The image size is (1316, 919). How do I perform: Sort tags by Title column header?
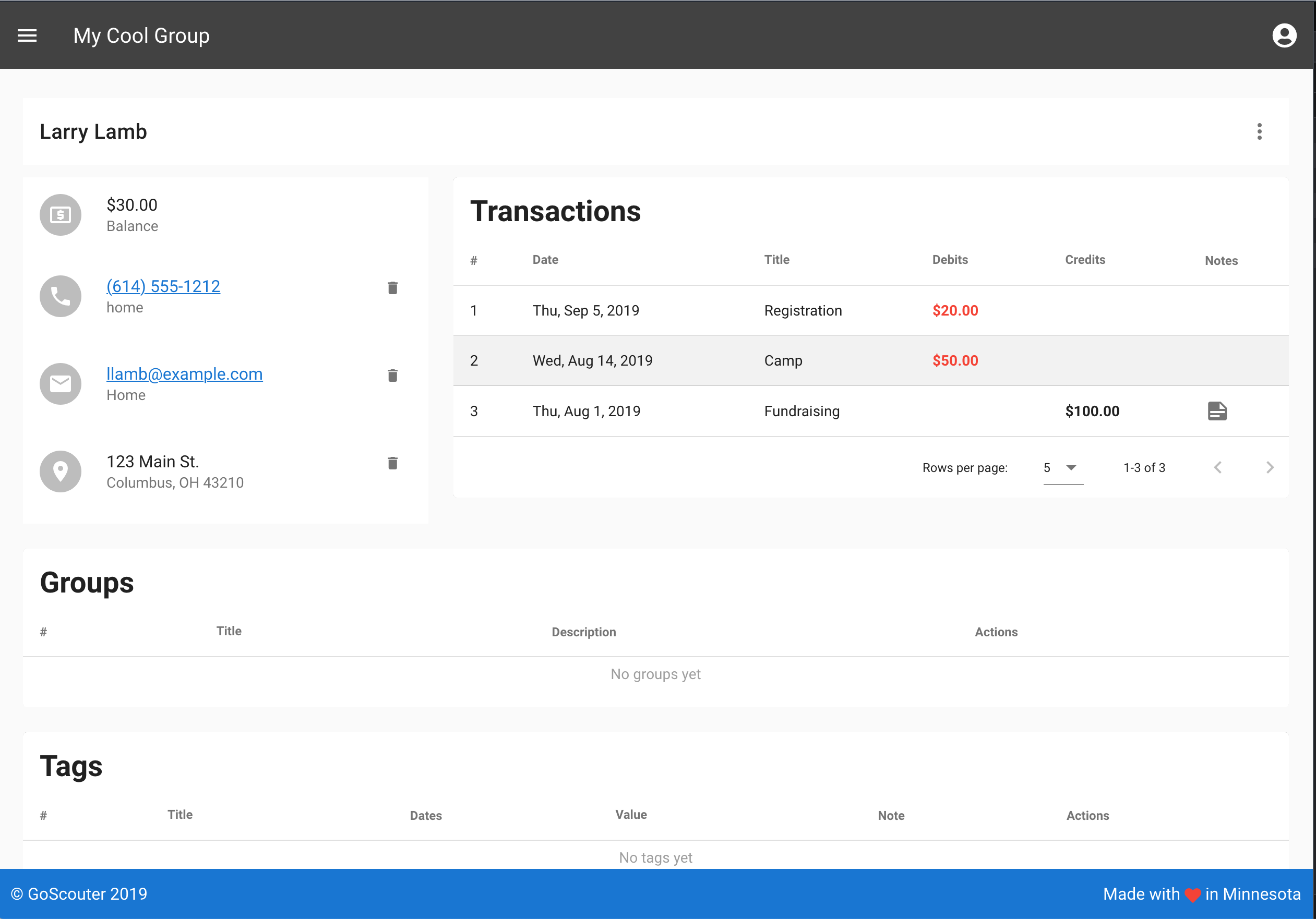pos(180,814)
